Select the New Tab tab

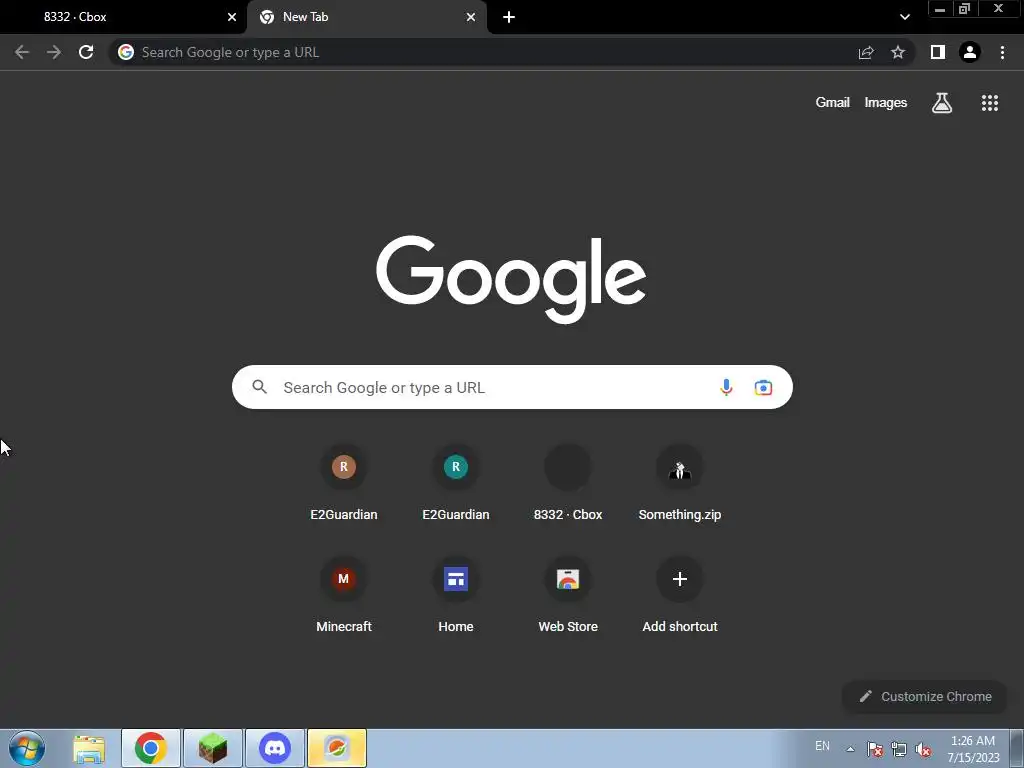coord(367,17)
